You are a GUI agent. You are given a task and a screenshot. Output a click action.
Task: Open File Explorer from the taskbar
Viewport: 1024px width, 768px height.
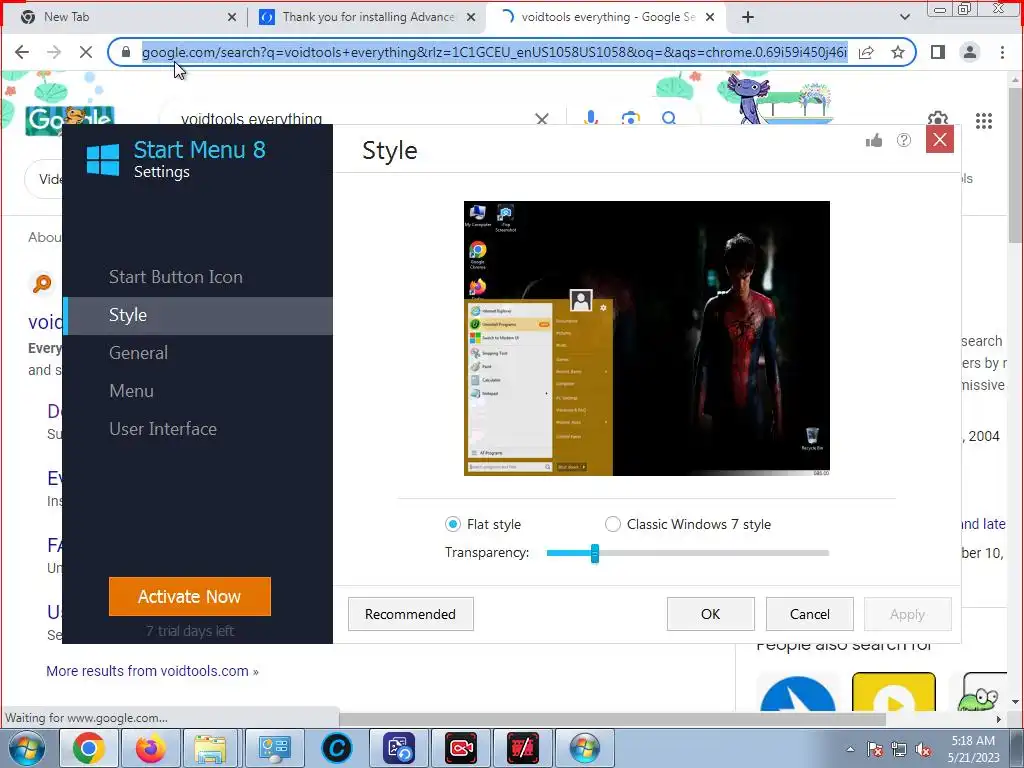[x=210, y=748]
